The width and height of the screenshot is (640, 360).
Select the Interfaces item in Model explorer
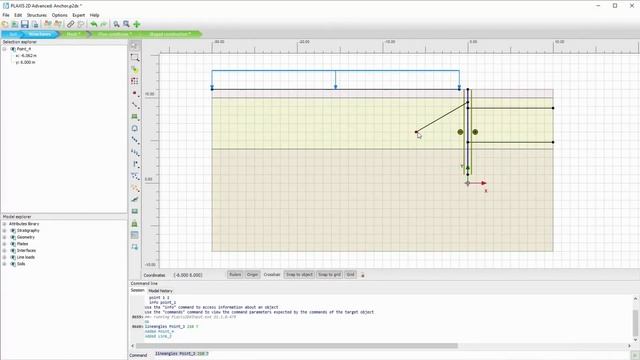[26, 251]
